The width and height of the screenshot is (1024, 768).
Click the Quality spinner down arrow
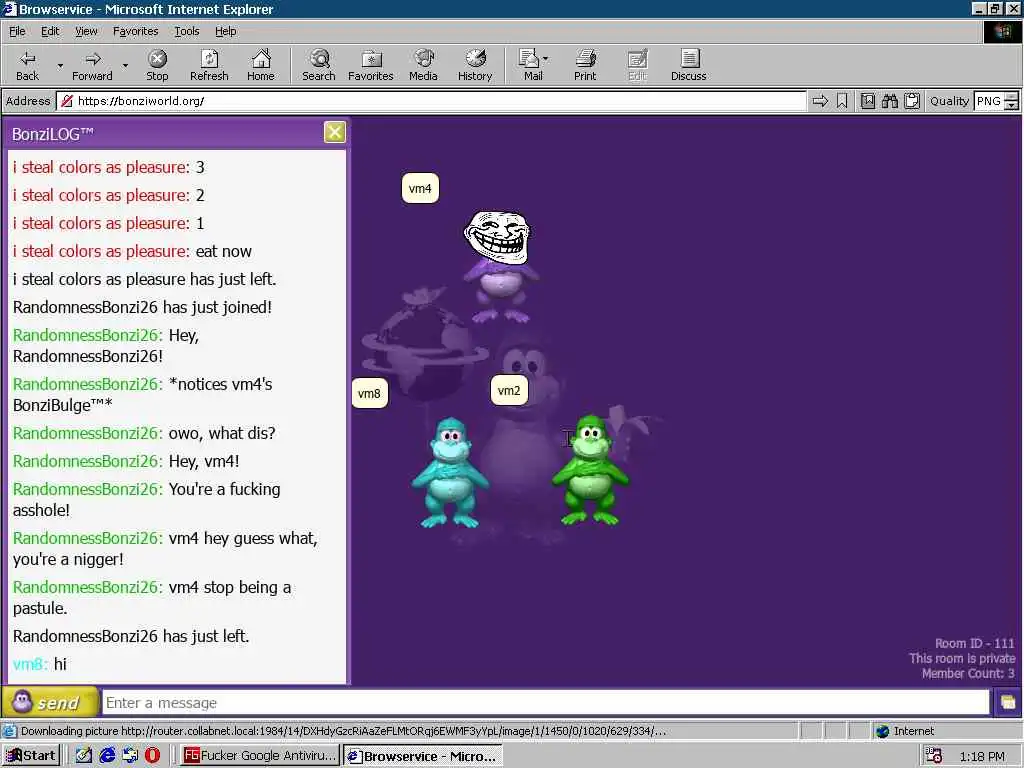pyautogui.click(x=1012, y=105)
